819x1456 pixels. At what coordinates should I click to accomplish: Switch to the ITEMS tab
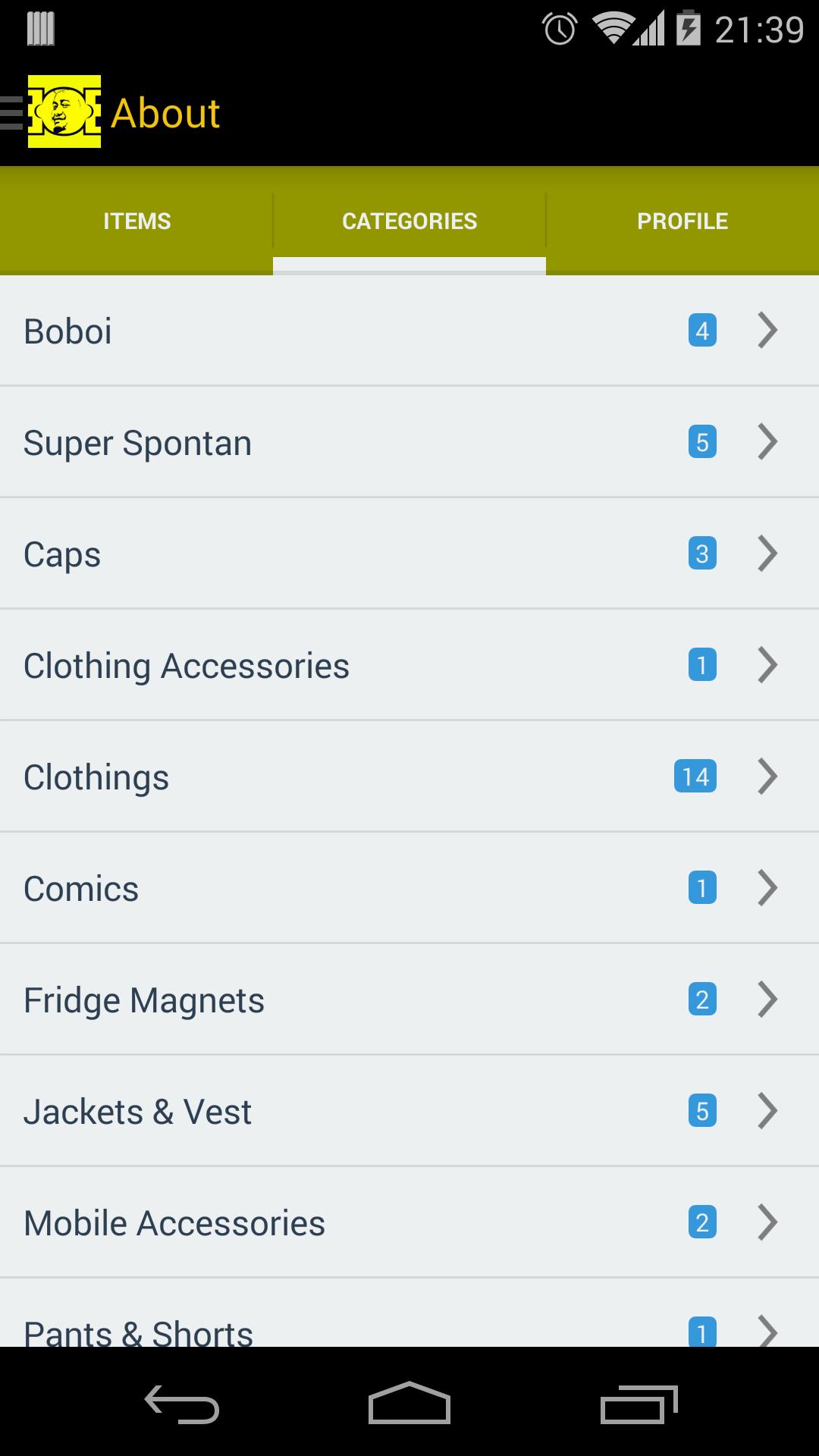click(x=136, y=221)
